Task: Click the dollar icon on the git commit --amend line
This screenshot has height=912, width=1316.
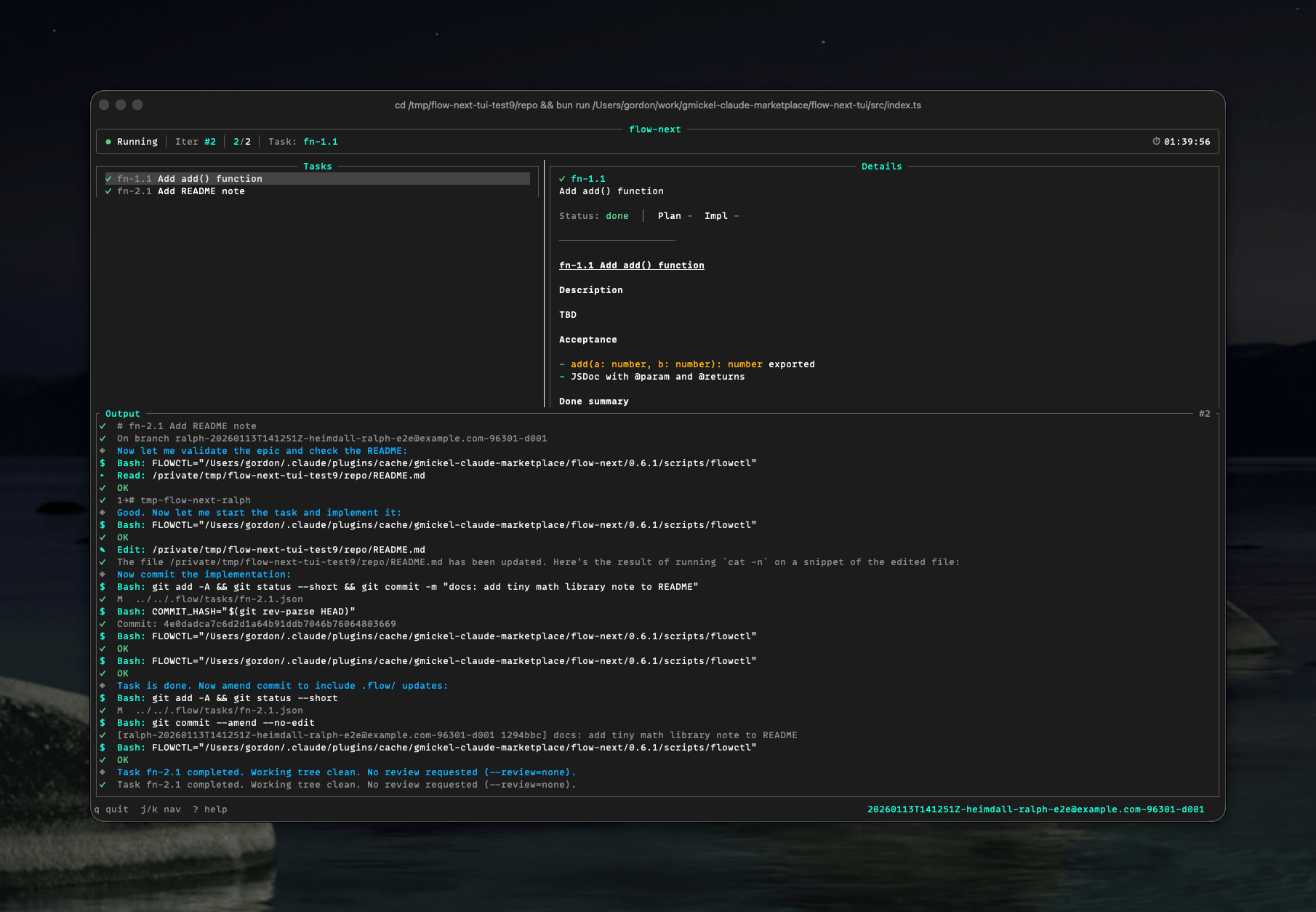Action: [103, 722]
